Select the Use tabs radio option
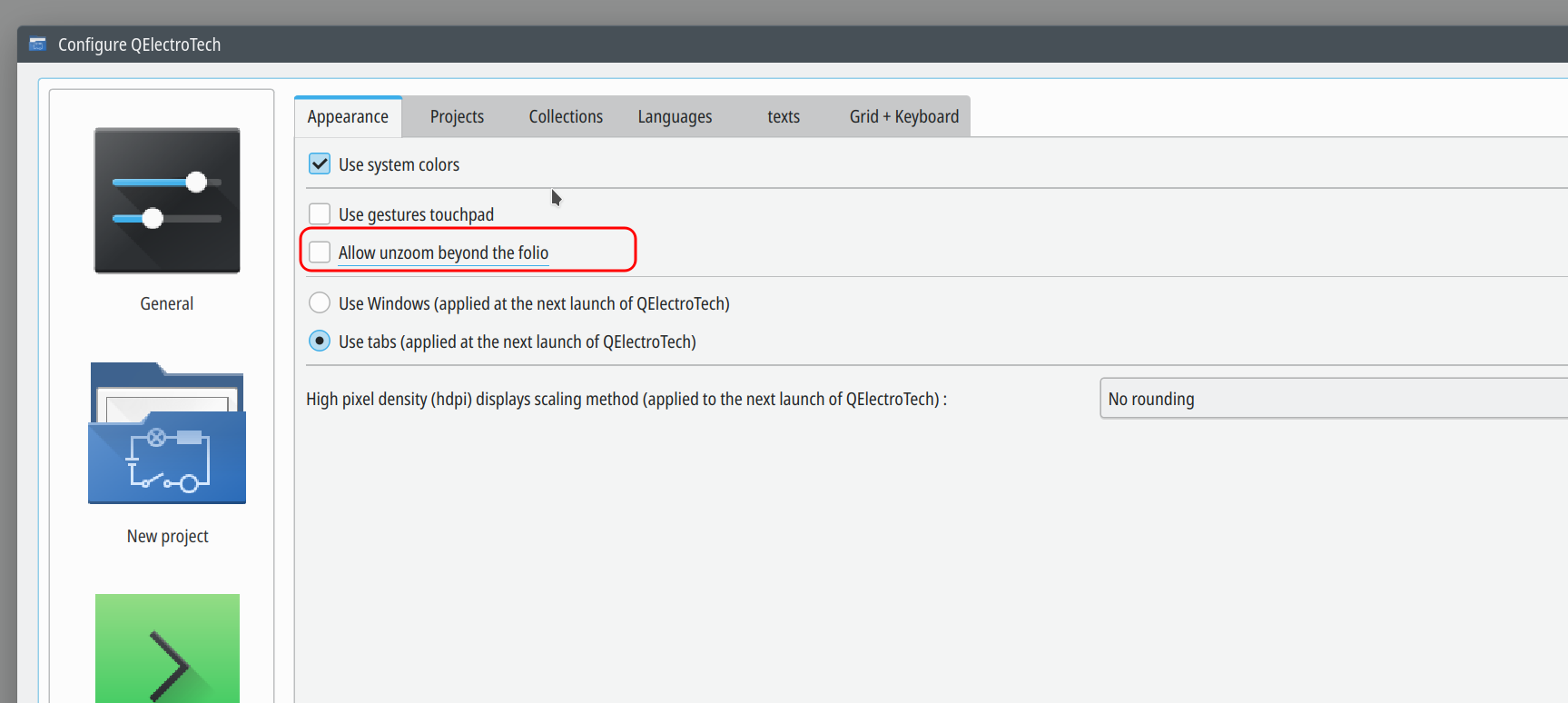1568x703 pixels. click(320, 342)
